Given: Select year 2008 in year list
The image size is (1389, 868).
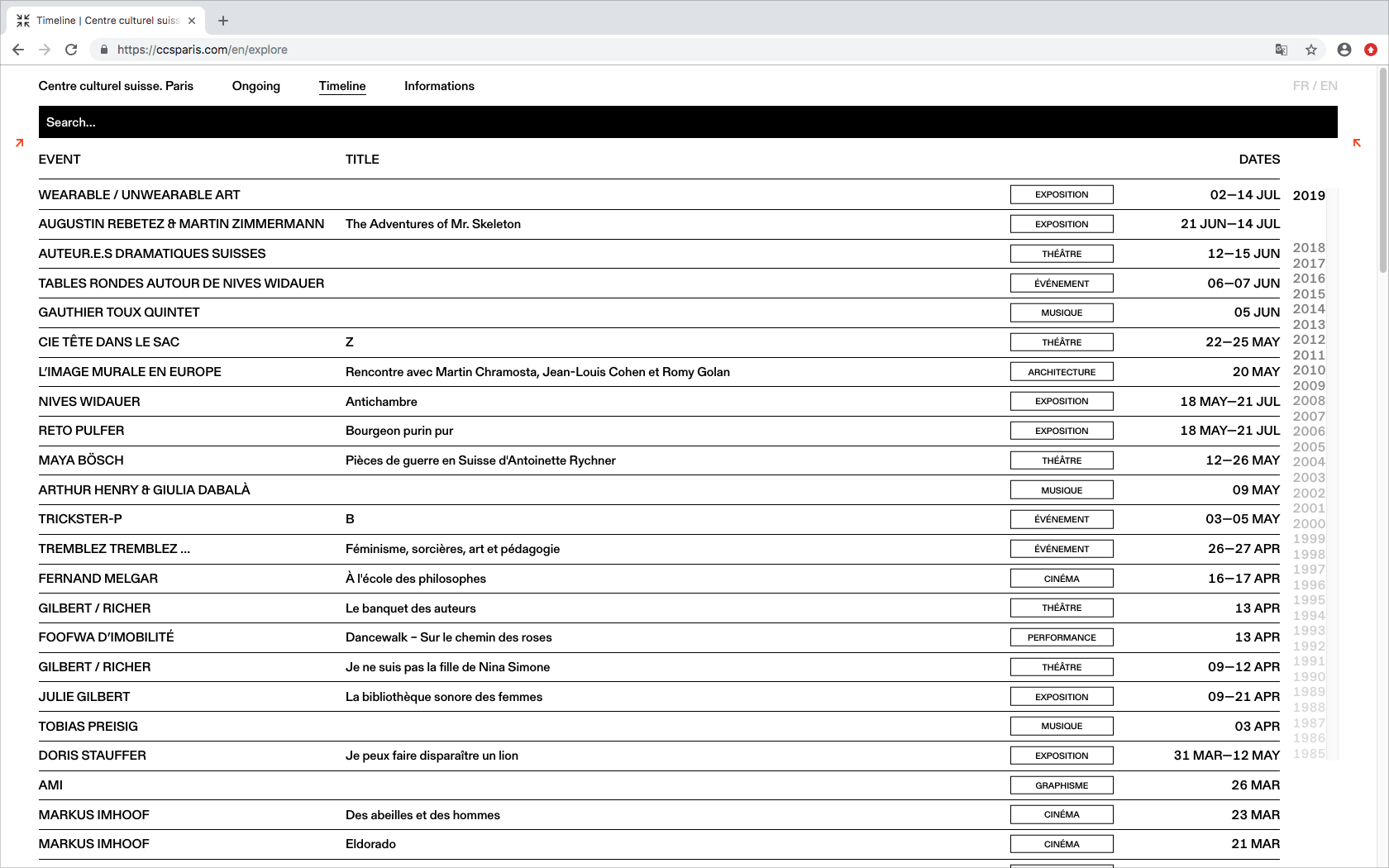Looking at the screenshot, I should pyautogui.click(x=1309, y=401).
